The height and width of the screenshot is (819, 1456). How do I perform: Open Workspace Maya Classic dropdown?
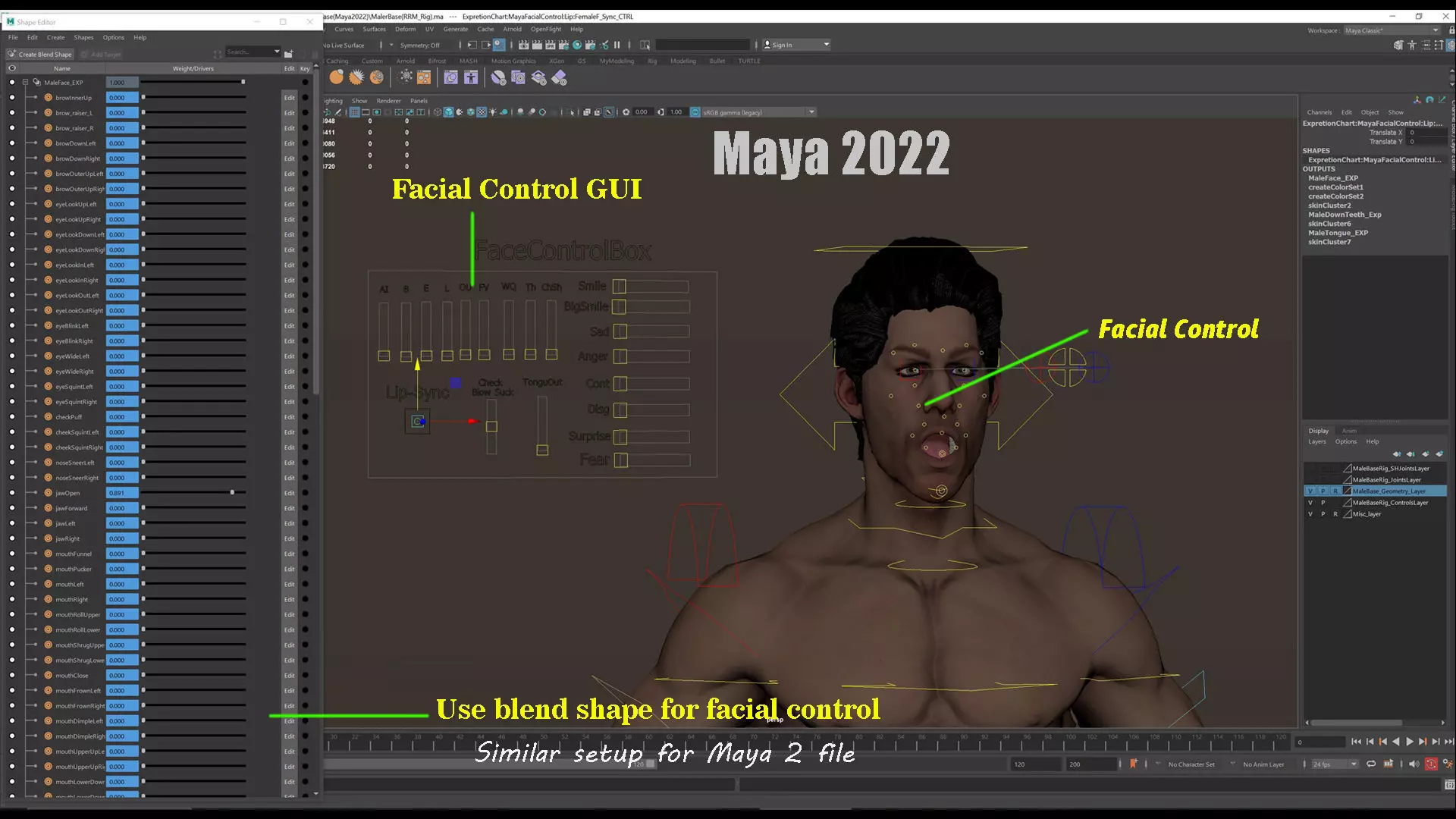click(1391, 30)
